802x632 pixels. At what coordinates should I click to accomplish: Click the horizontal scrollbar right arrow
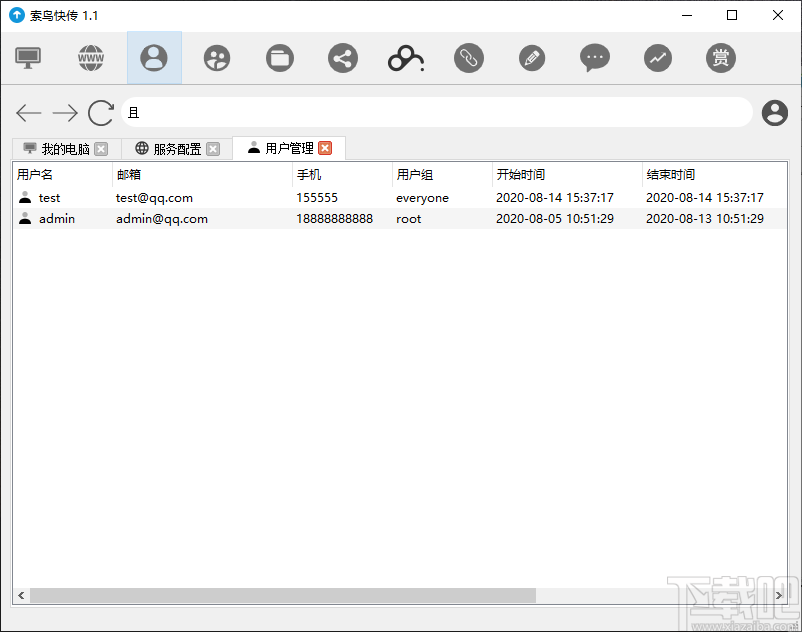tap(778, 595)
